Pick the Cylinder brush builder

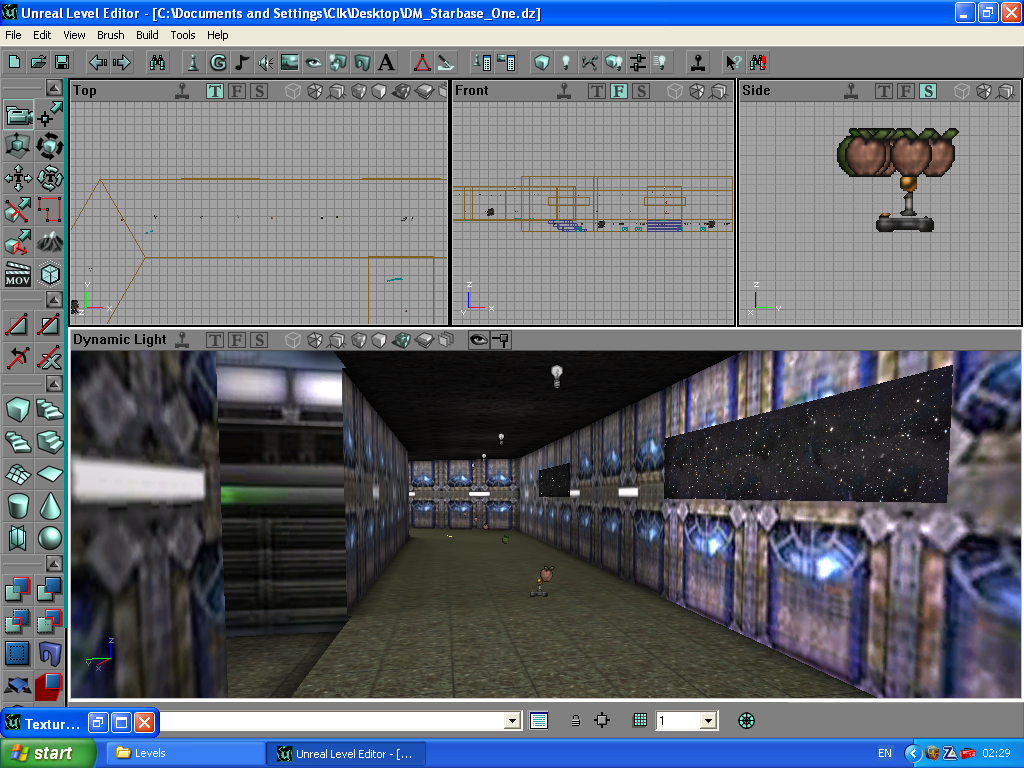(18, 505)
